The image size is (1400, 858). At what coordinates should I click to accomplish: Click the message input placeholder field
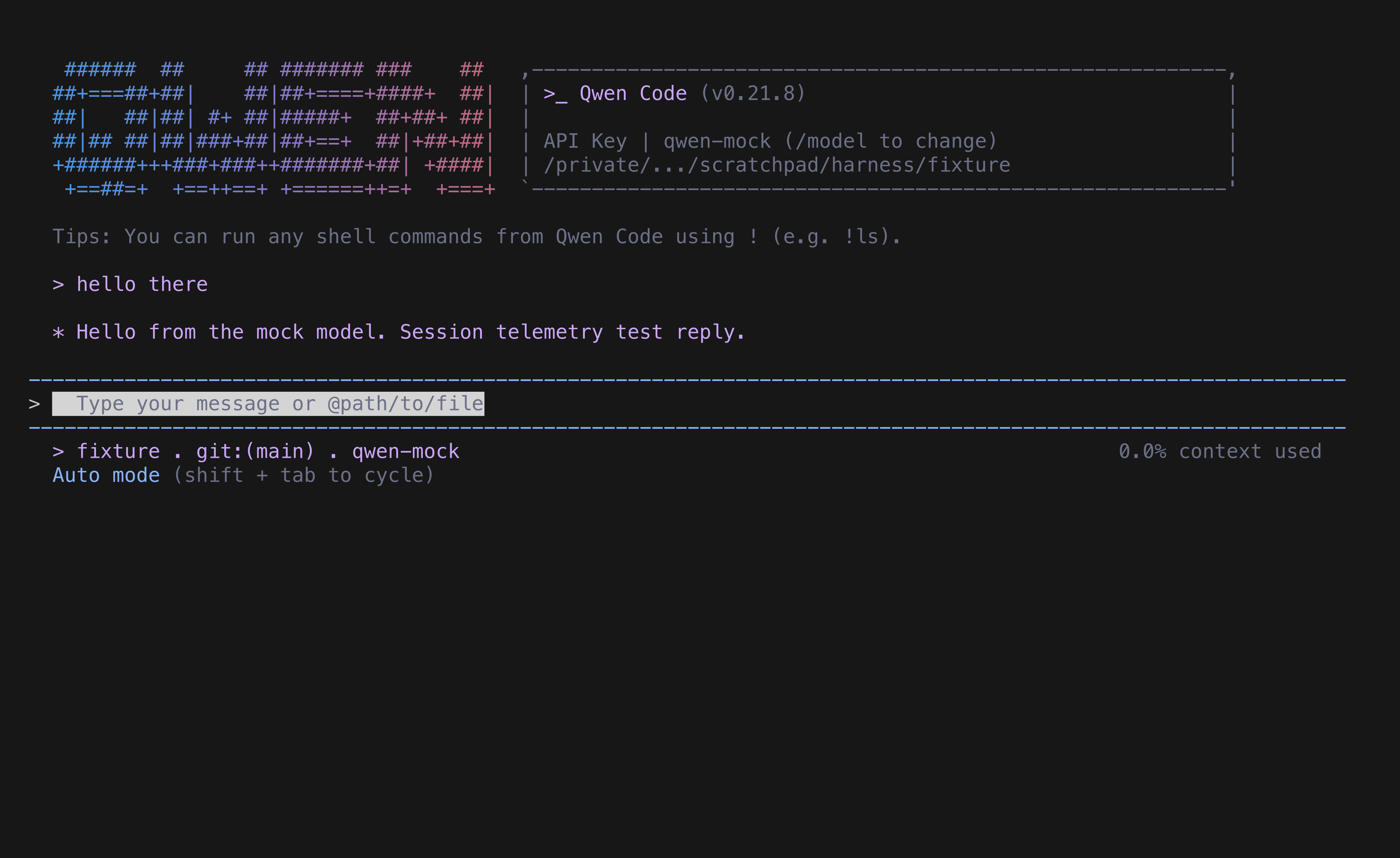[x=268, y=404]
